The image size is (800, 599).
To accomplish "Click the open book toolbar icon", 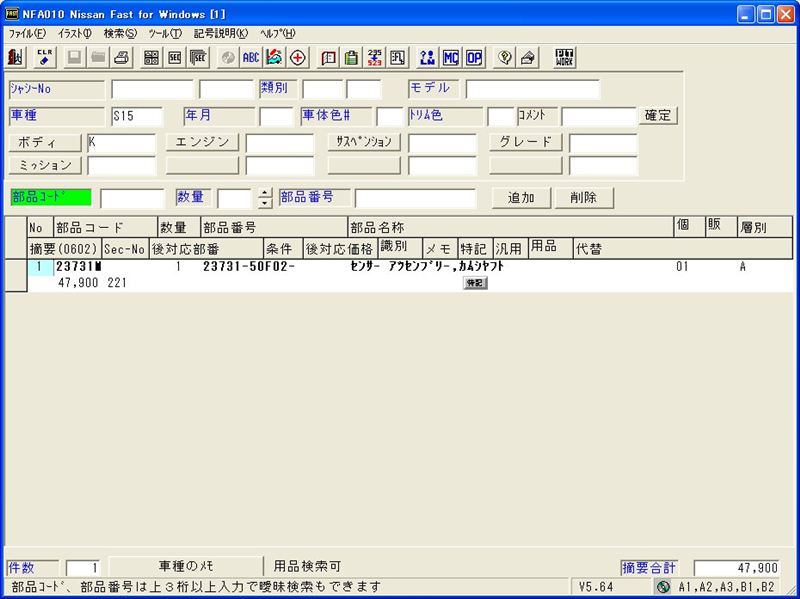I will pos(328,58).
